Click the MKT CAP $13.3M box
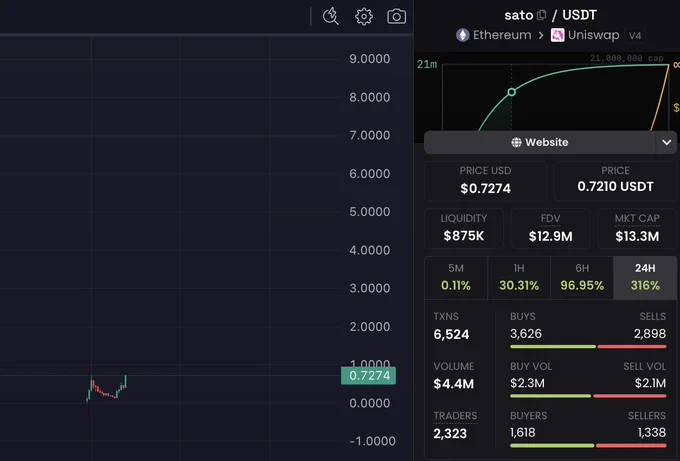 [637, 228]
